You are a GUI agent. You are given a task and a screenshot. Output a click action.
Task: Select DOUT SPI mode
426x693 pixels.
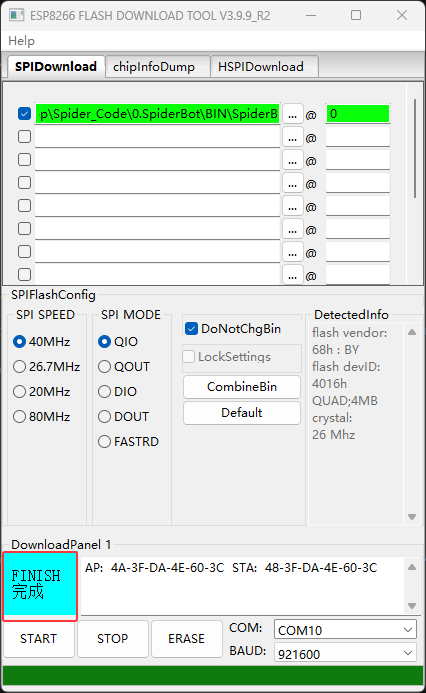point(123,416)
